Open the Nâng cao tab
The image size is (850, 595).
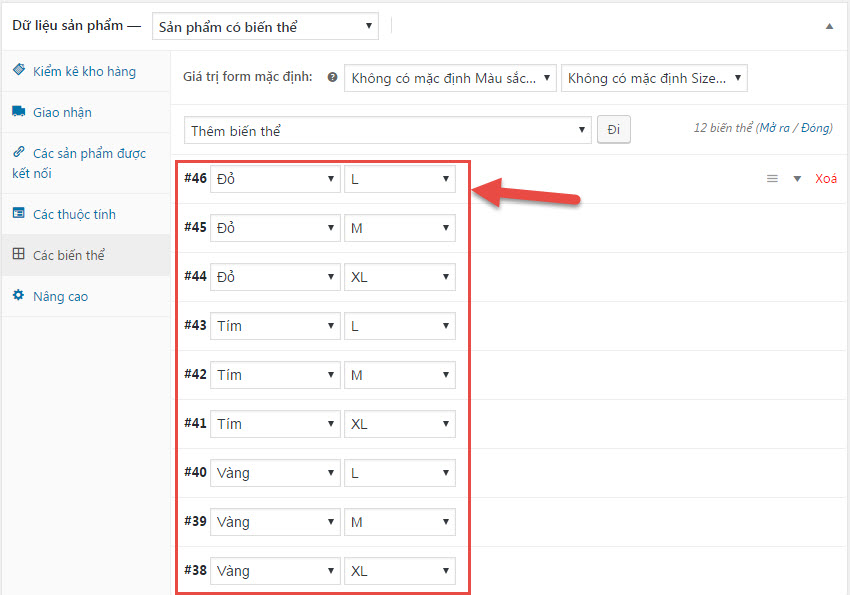coord(86,296)
